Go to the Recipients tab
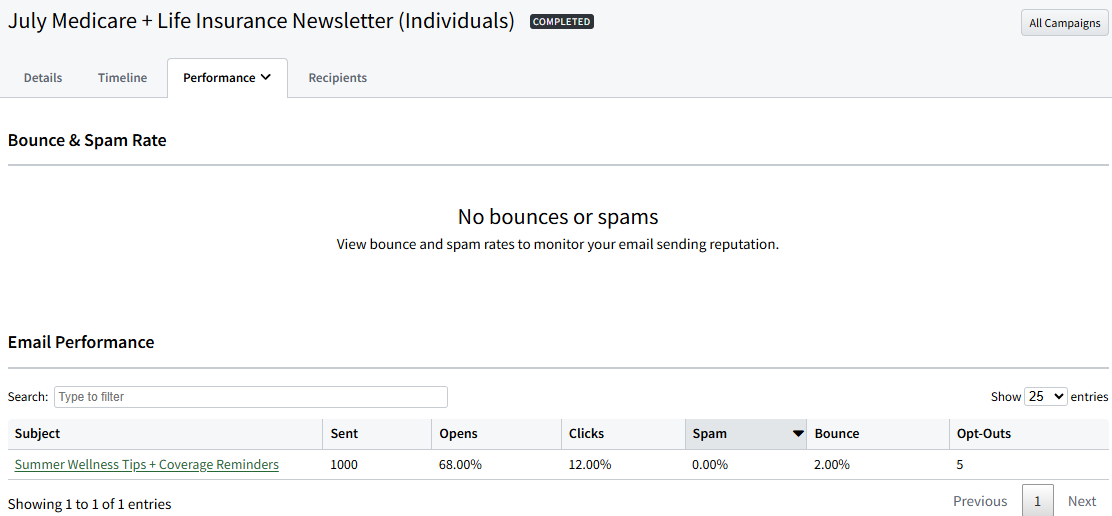Screen dimensions: 1112x516 coord(338,78)
